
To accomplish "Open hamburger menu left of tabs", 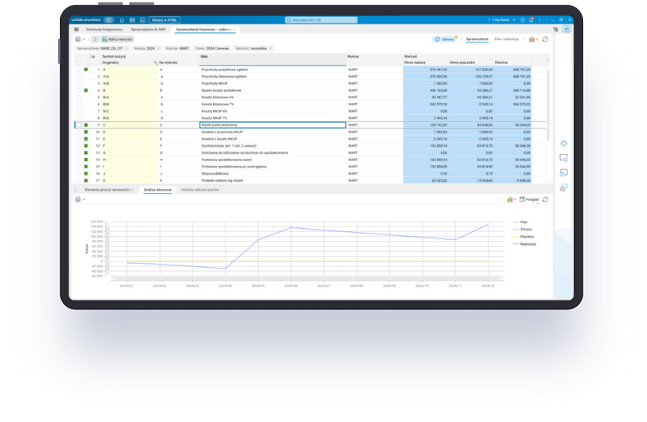I will (76, 29).
